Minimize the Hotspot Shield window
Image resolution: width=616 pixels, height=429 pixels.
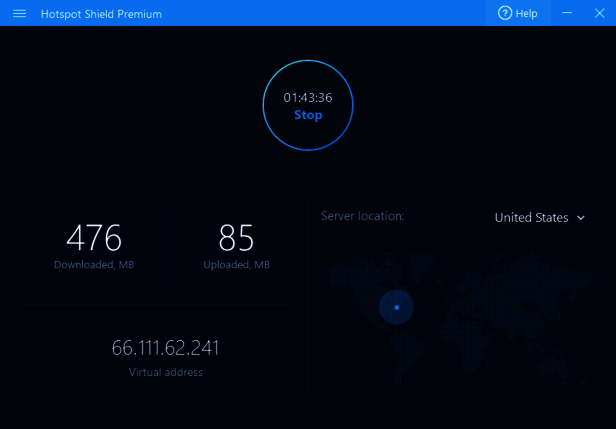(568, 13)
